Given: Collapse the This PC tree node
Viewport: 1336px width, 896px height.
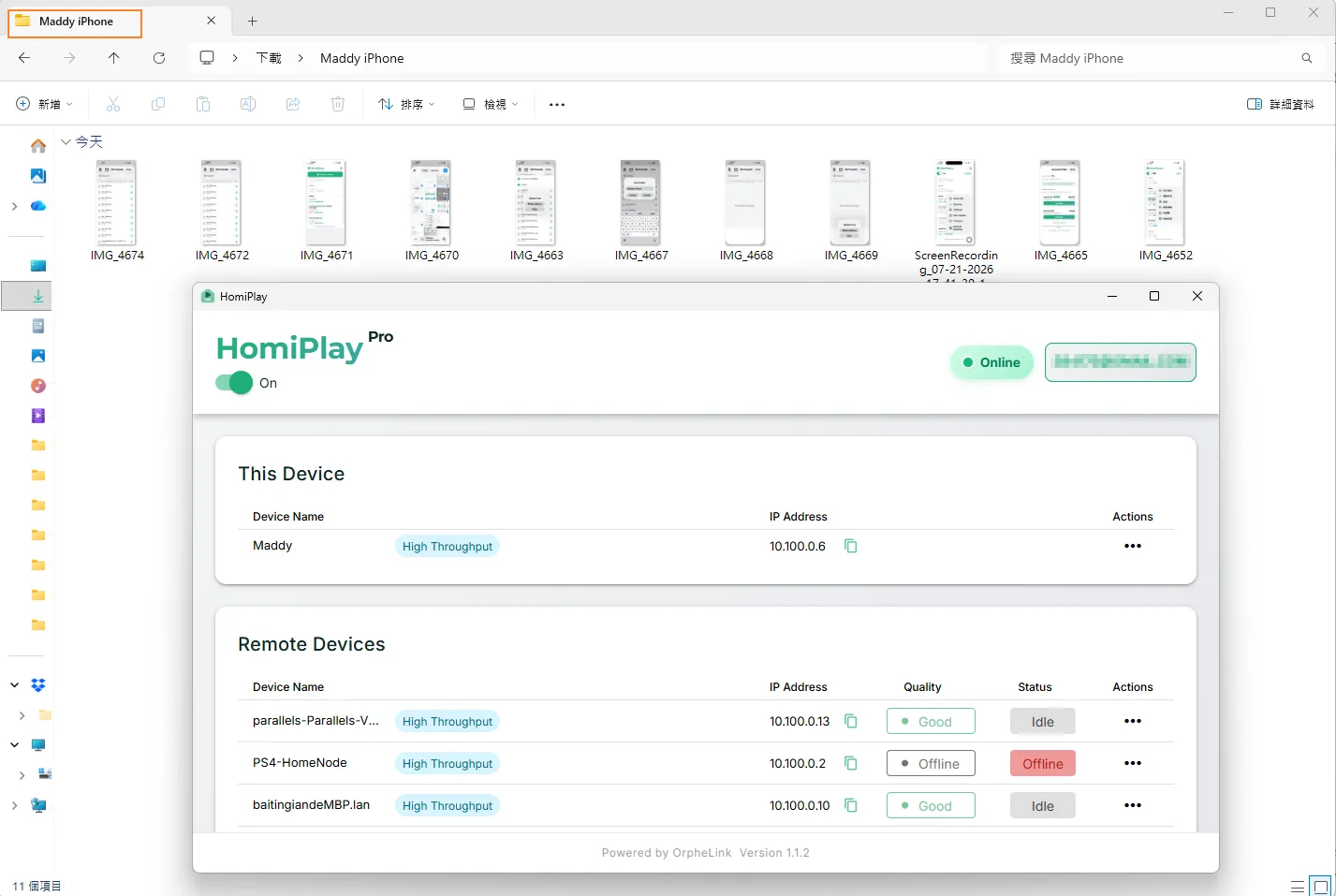Looking at the screenshot, I should pos(14,745).
